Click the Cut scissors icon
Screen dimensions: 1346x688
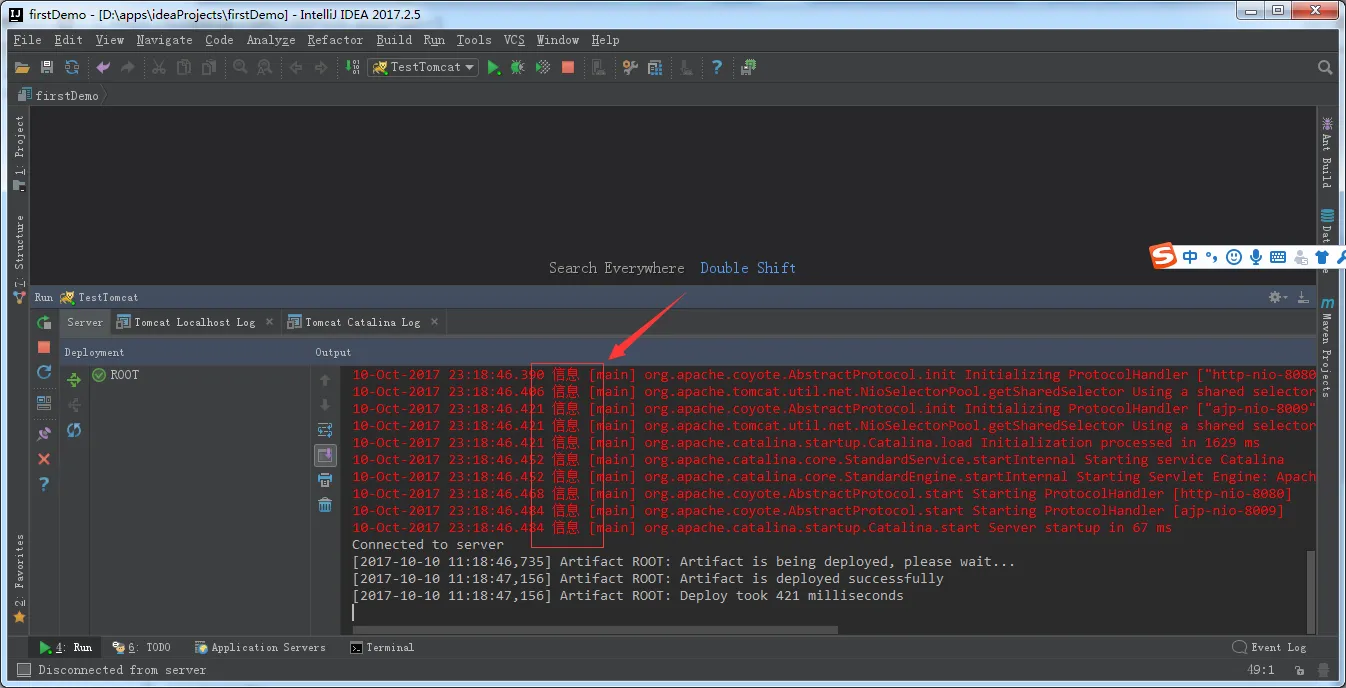pyautogui.click(x=158, y=67)
